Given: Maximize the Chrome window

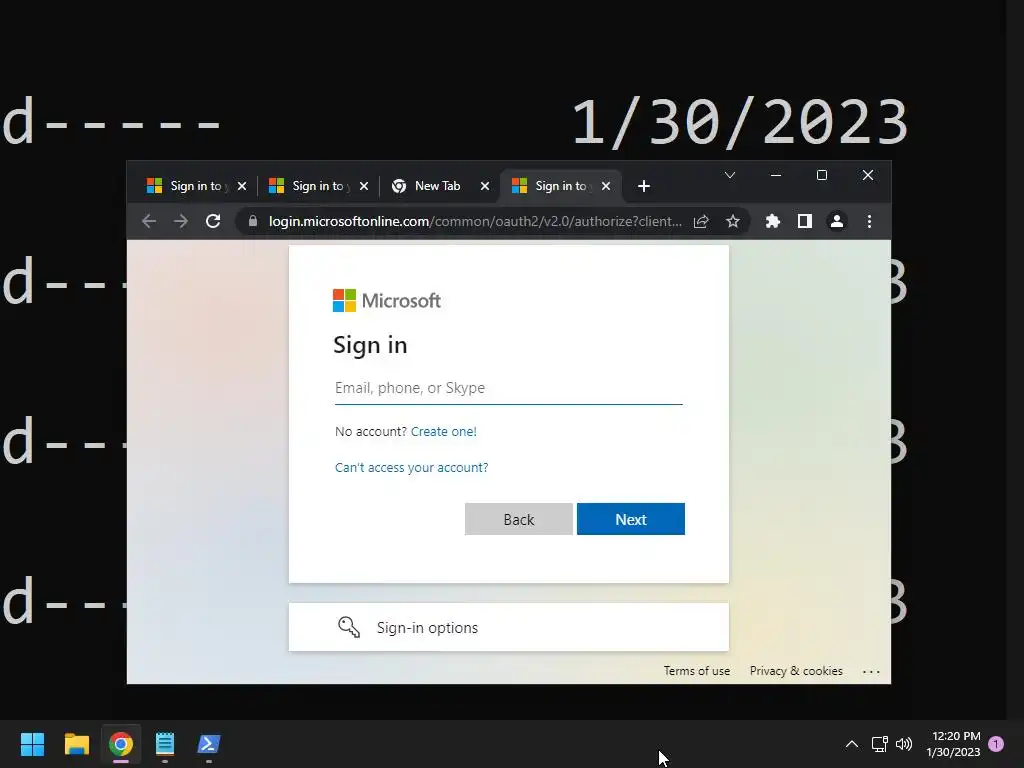Looking at the screenshot, I should tap(822, 175).
